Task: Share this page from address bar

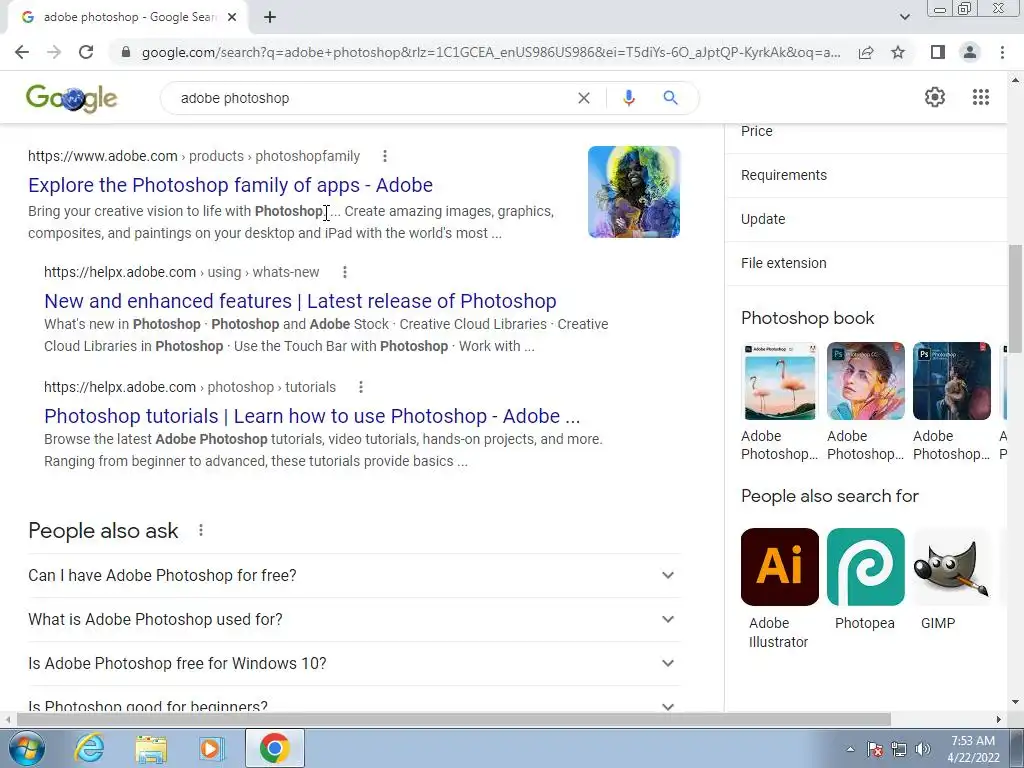Action: coord(866,52)
